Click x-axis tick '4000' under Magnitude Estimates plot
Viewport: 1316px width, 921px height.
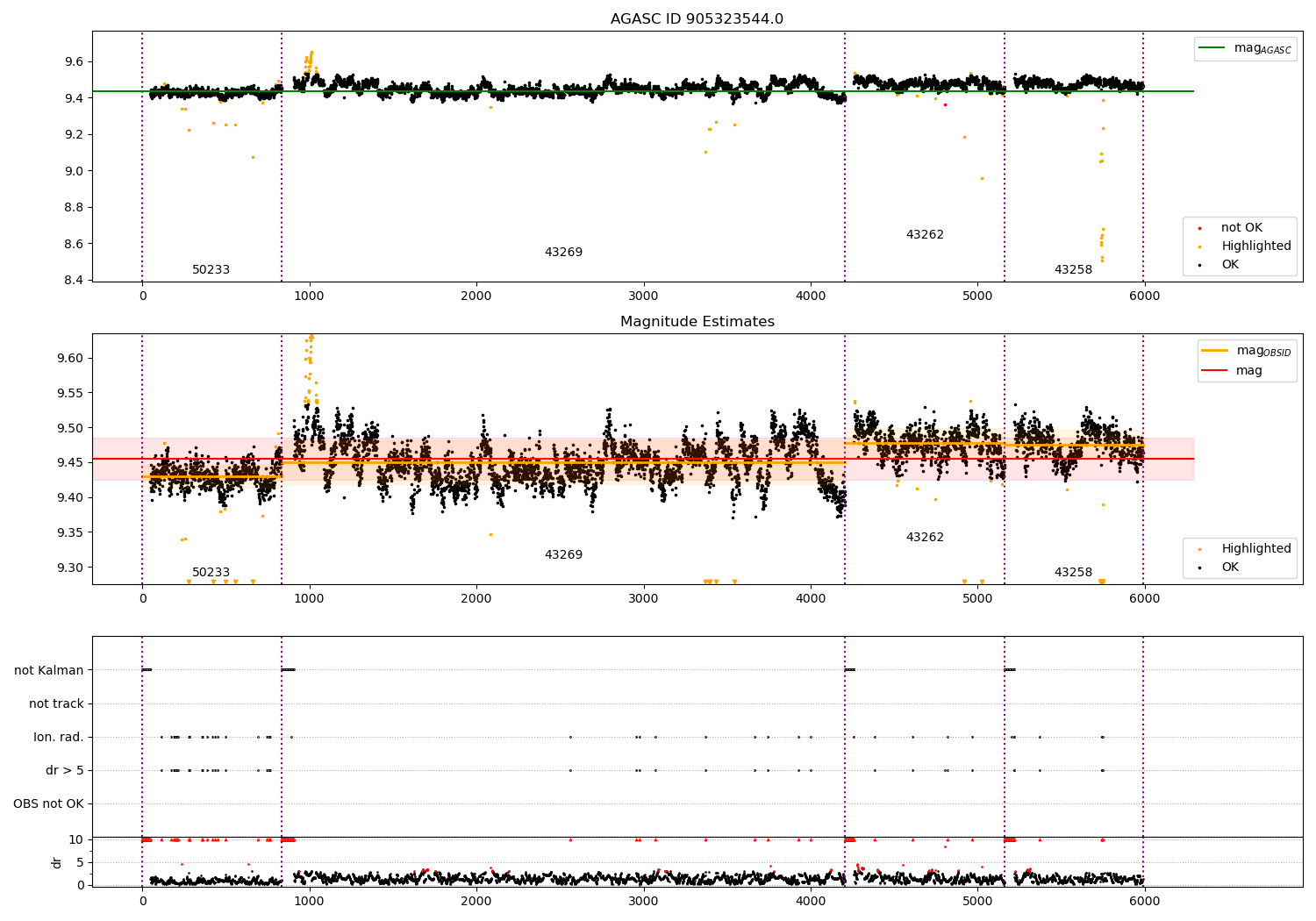(811, 598)
